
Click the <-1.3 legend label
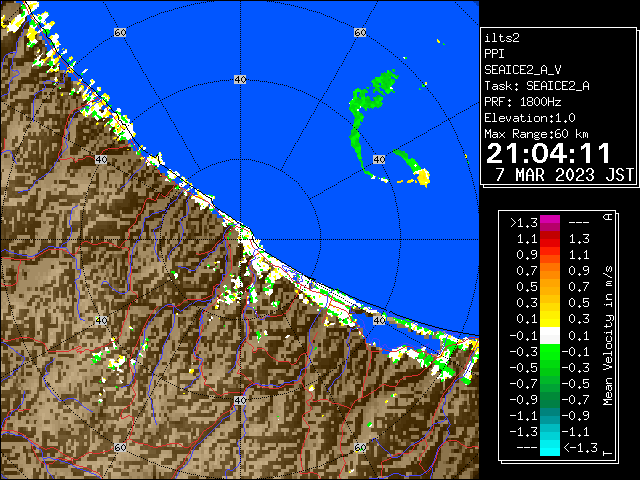coord(580,448)
